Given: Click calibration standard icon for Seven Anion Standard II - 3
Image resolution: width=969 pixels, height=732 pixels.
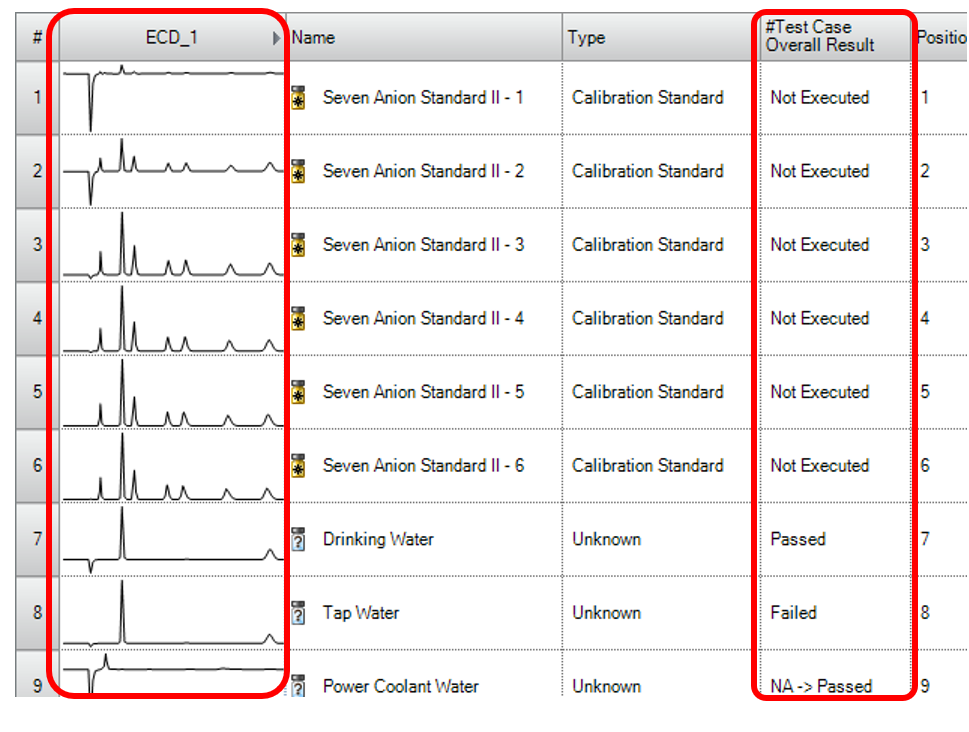Looking at the screenshot, I should tap(297, 245).
